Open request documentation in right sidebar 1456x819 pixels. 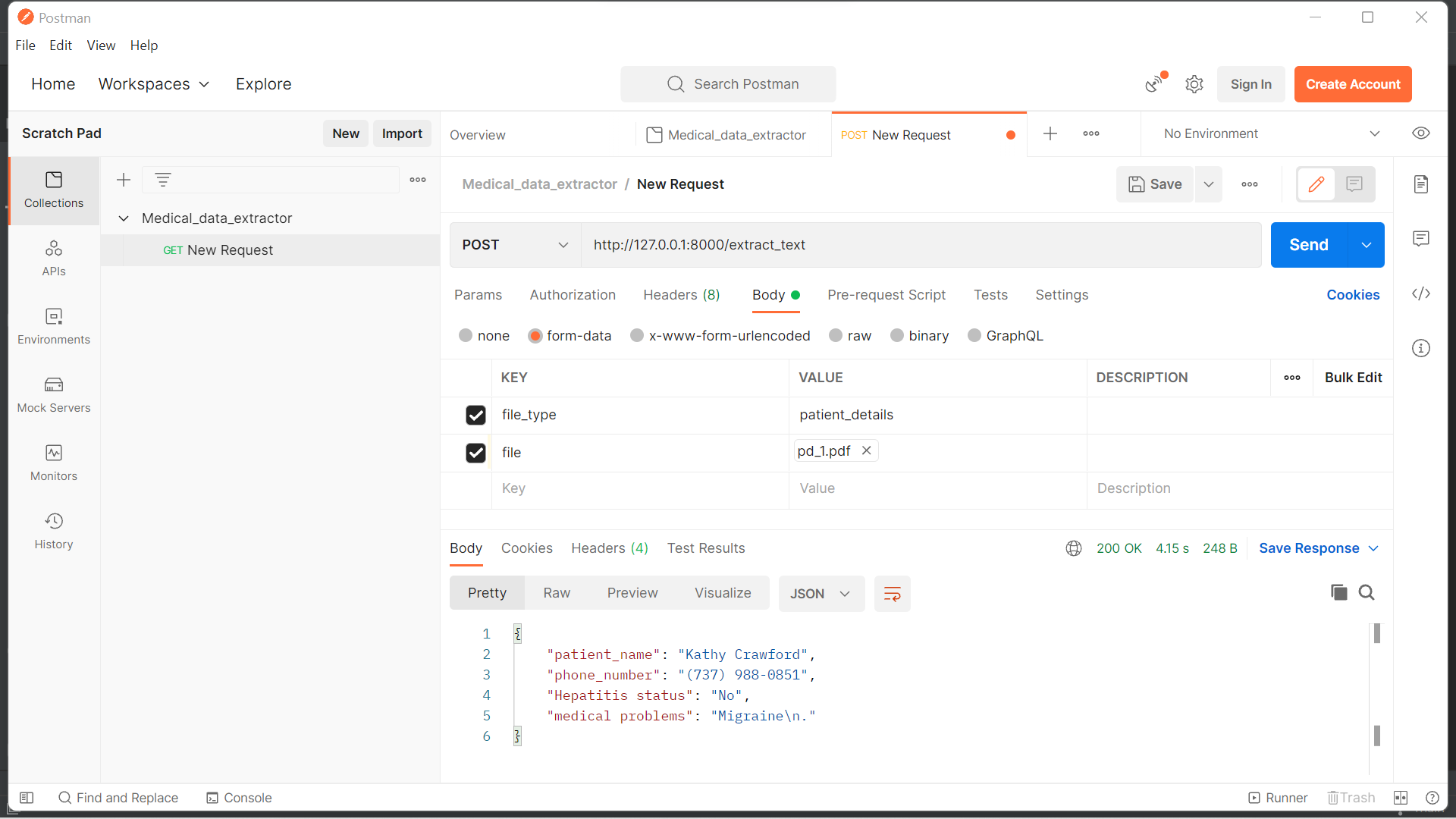click(1422, 184)
